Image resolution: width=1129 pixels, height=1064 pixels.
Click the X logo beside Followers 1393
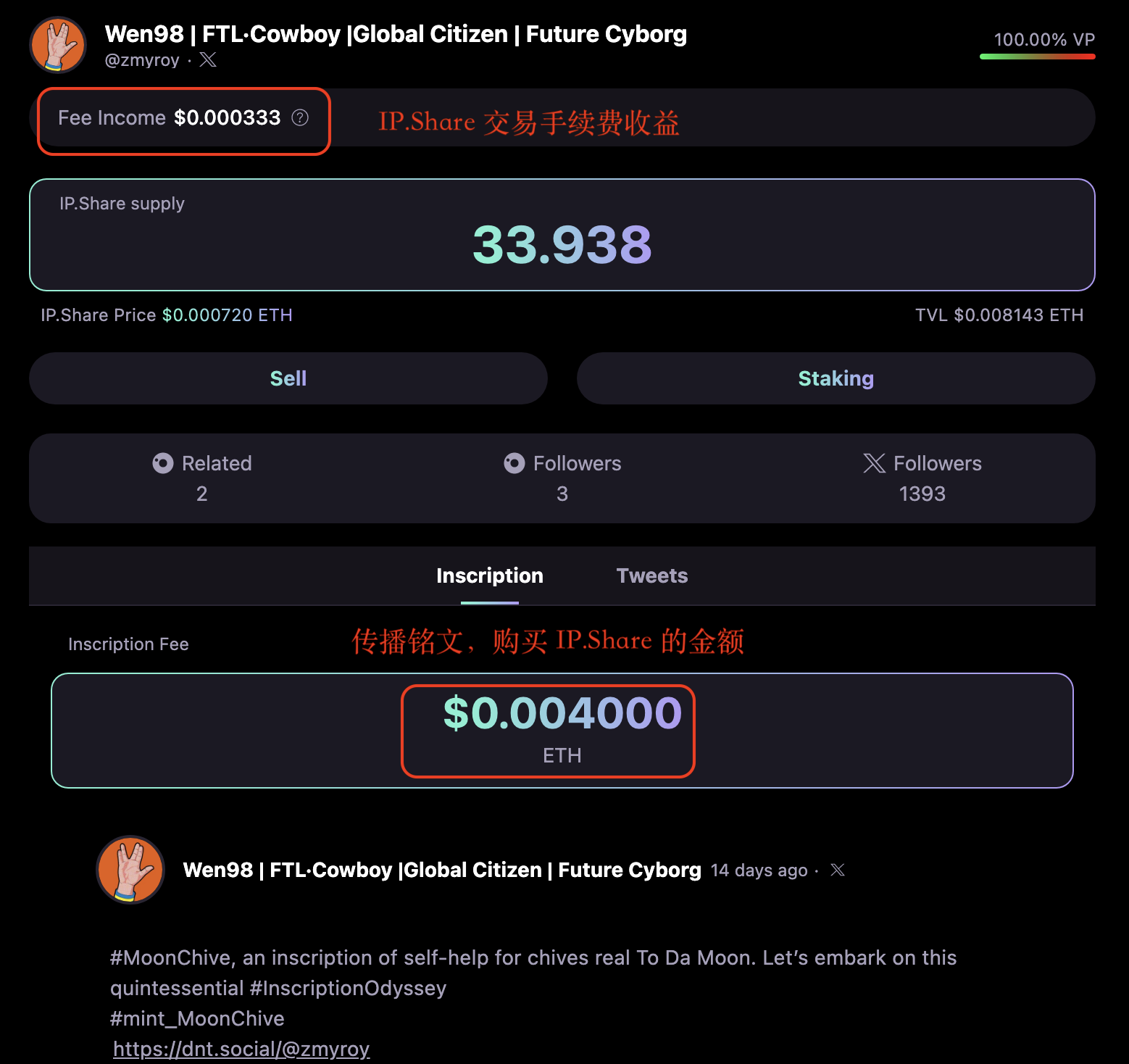click(875, 463)
